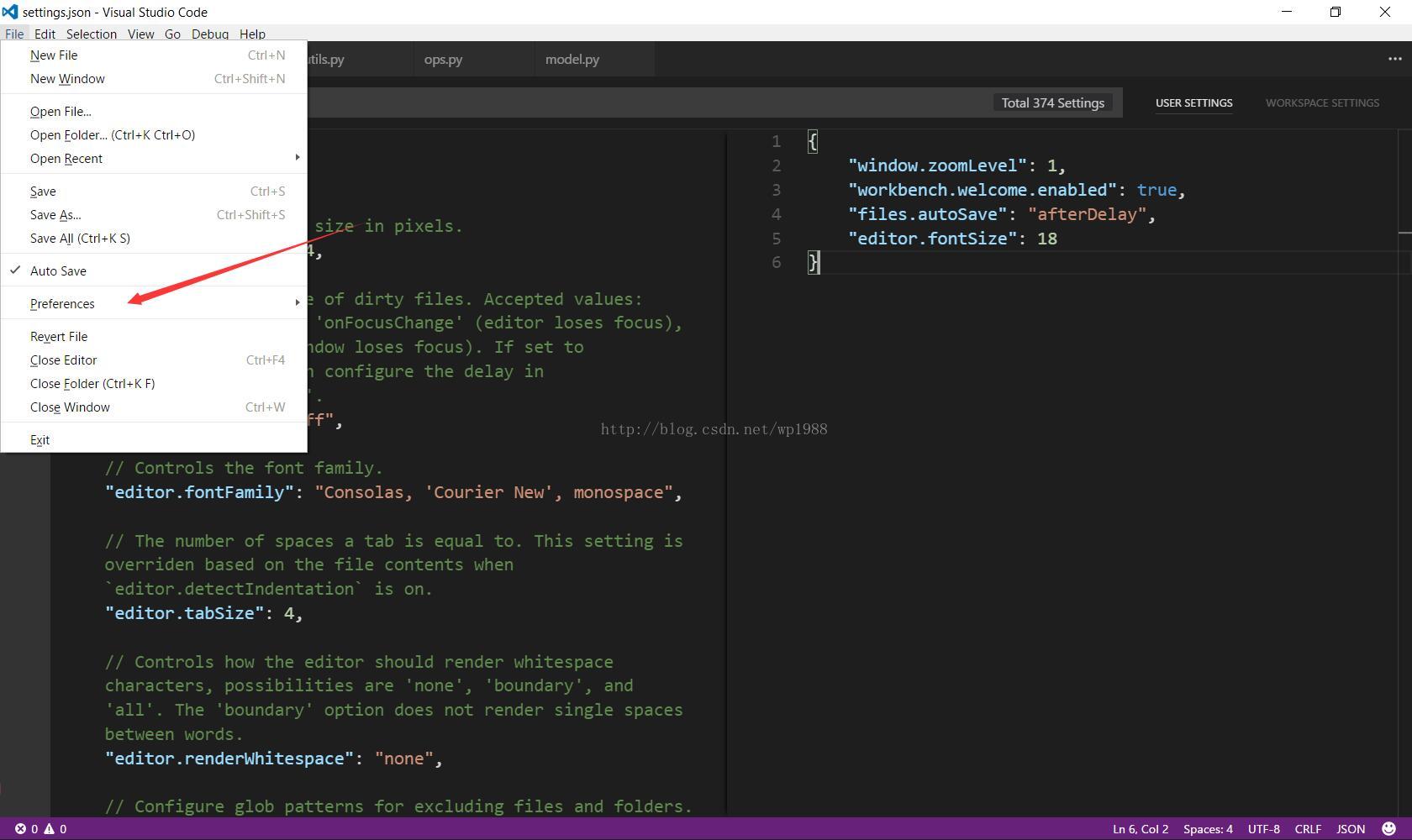1412x840 pixels.
Task: Click the "window.zoomLevel" line in user settings
Action: point(956,165)
